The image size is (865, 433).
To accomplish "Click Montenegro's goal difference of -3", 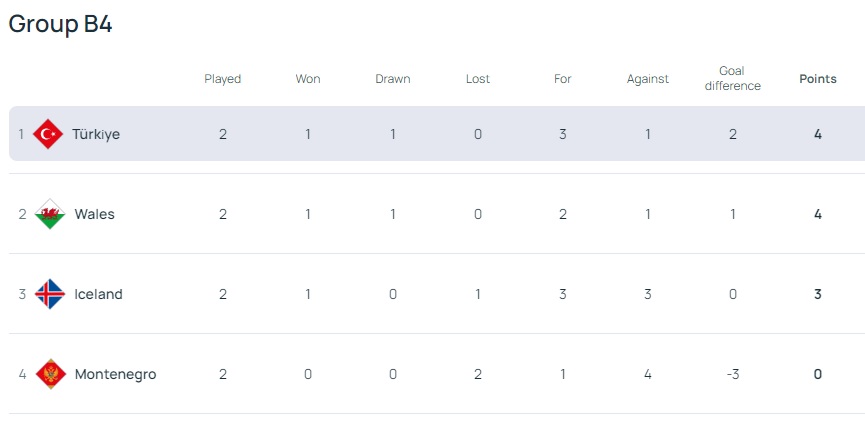I will (x=733, y=374).
